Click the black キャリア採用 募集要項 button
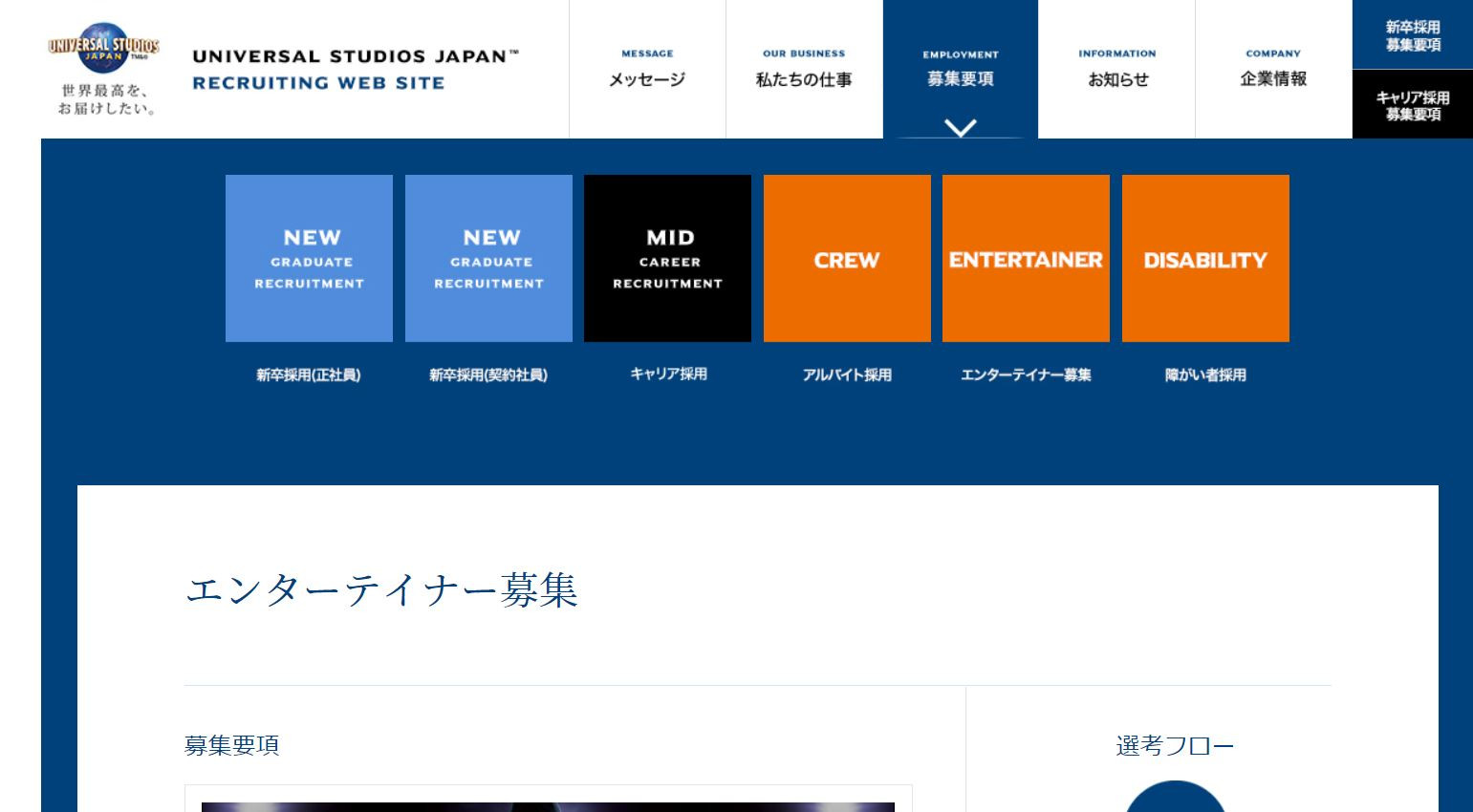1473x812 pixels. click(1413, 105)
